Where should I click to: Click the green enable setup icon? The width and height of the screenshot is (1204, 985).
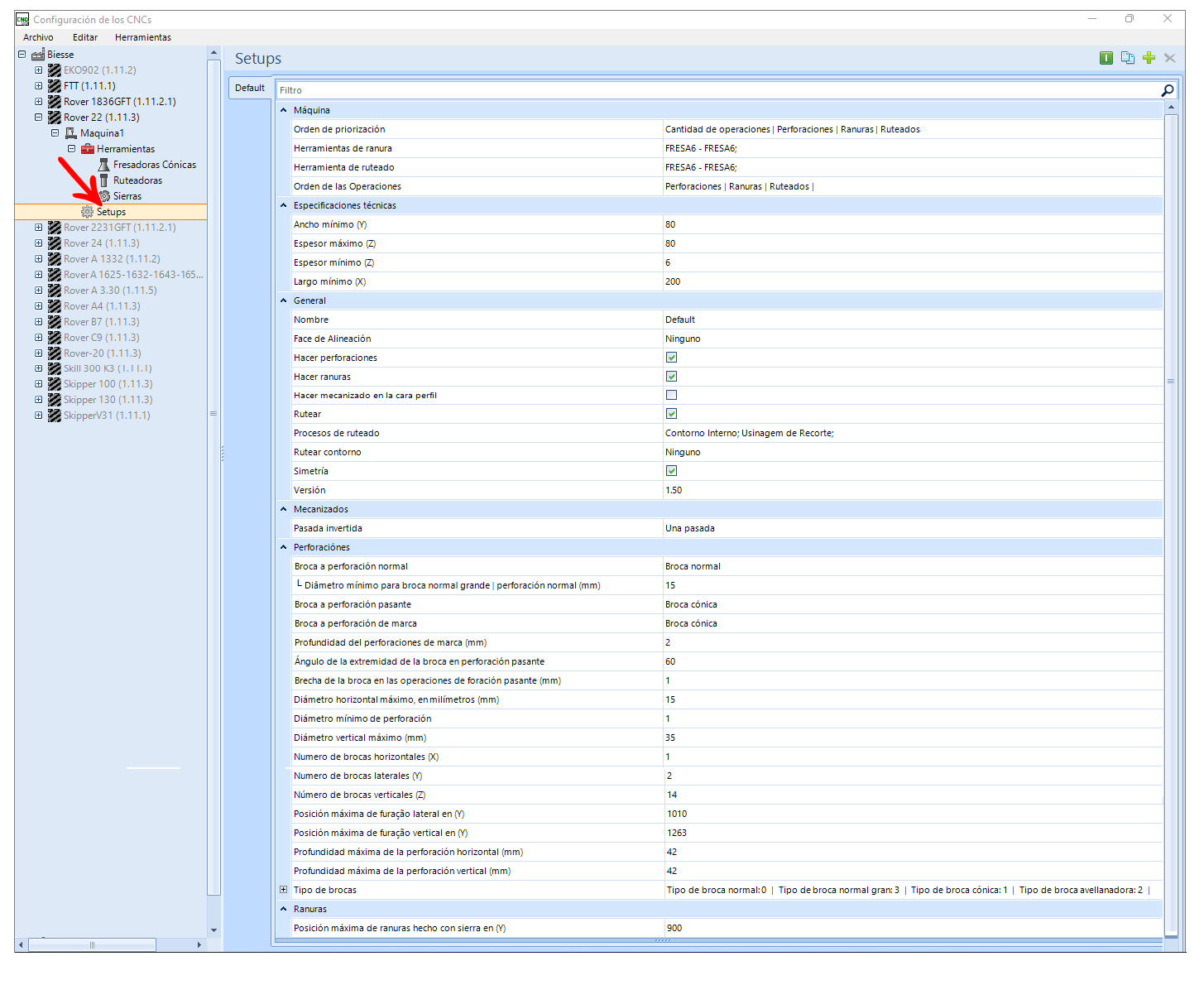pyautogui.click(x=1106, y=58)
